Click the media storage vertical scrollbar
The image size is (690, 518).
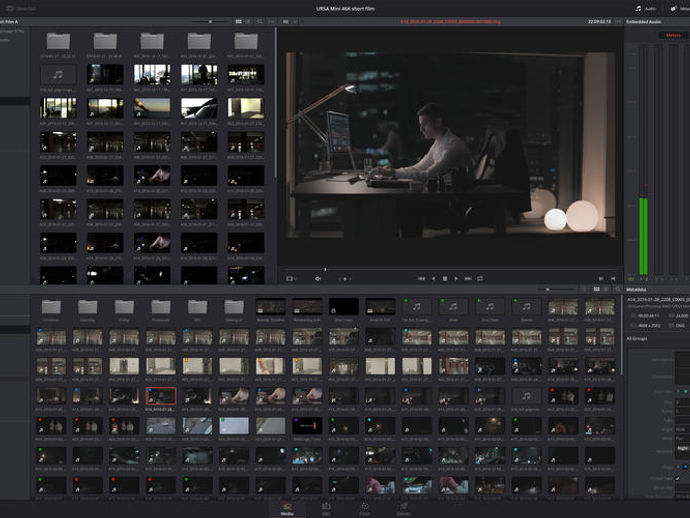(276, 101)
